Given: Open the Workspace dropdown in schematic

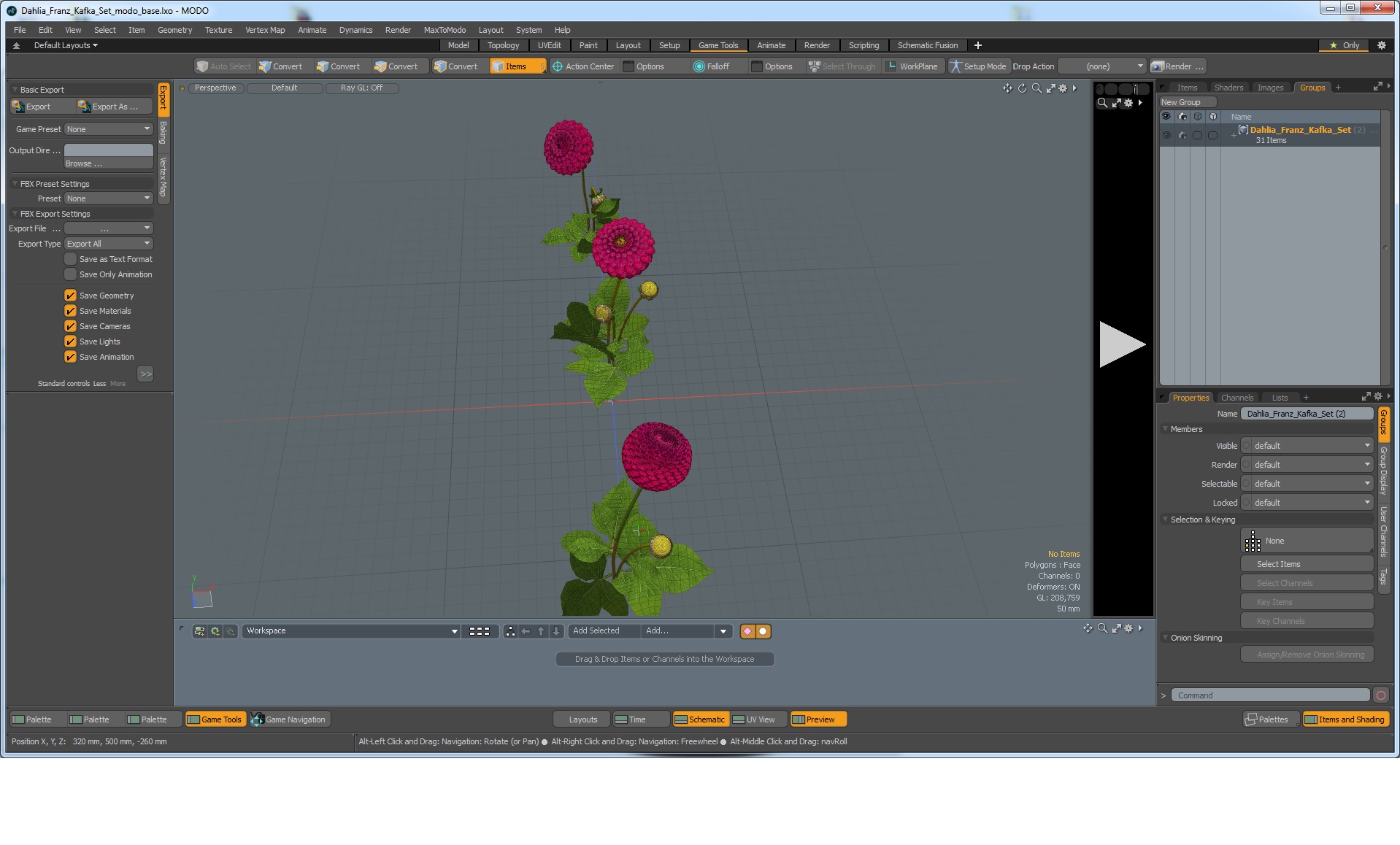Looking at the screenshot, I should pos(351,631).
